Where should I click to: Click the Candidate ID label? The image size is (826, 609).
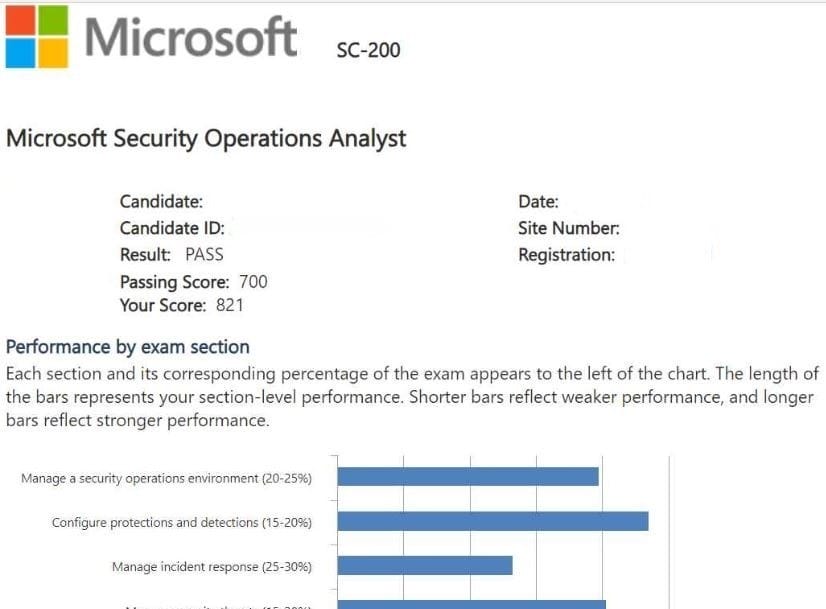pos(172,228)
